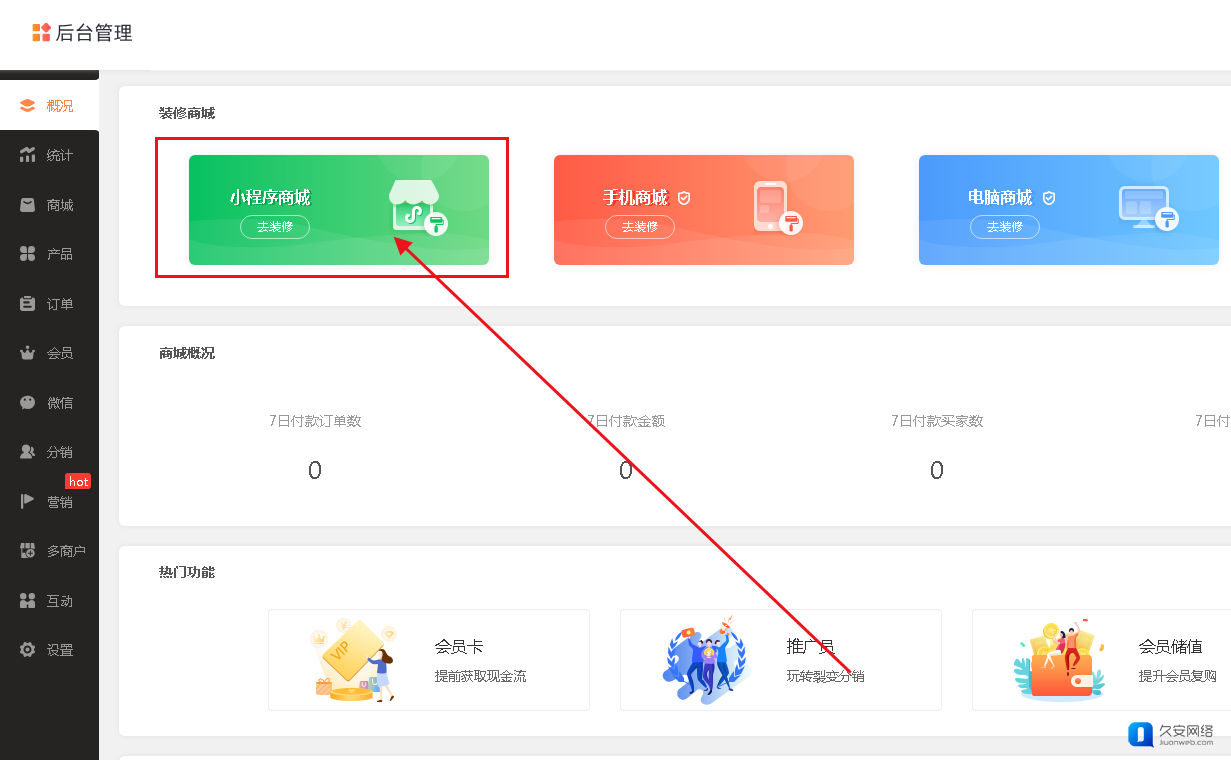The width and height of the screenshot is (1231, 760).
Task: Open the 设置 settings gear icon
Action: [28, 650]
